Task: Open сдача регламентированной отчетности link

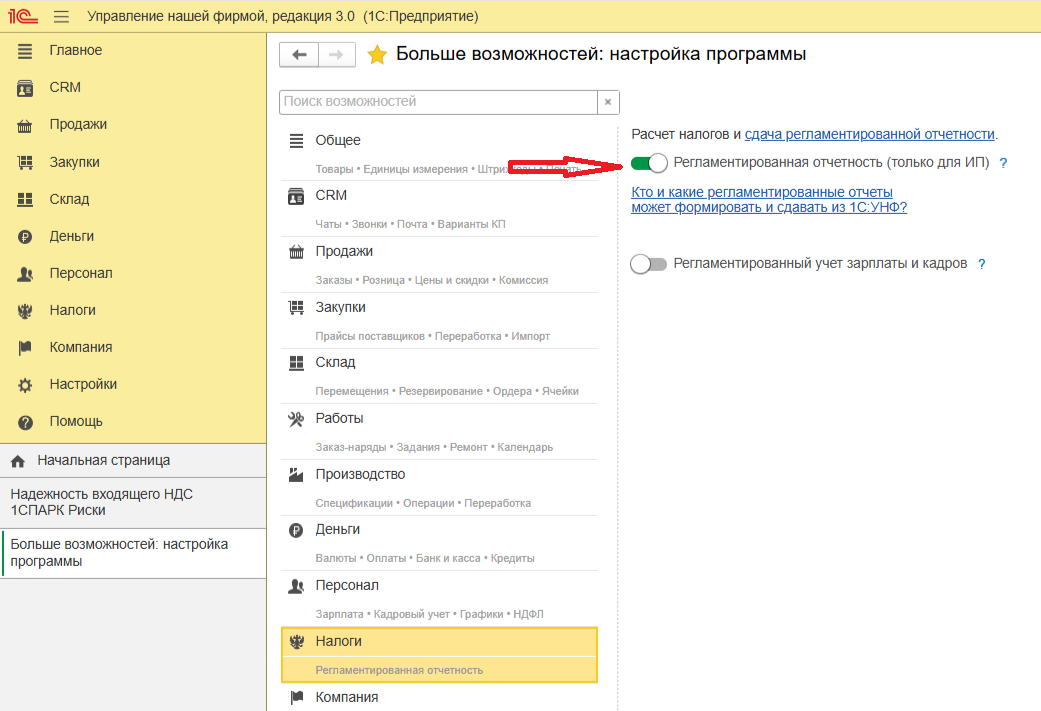Action: click(869, 134)
